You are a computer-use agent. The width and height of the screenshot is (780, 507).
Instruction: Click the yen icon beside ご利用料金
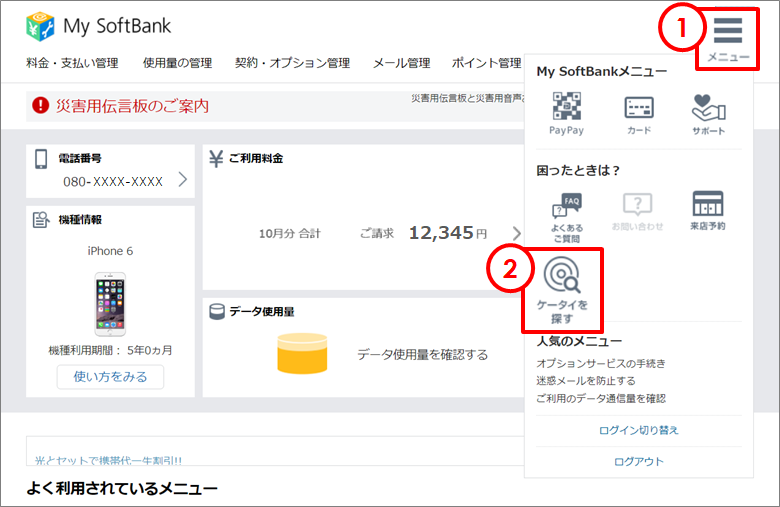(216, 159)
